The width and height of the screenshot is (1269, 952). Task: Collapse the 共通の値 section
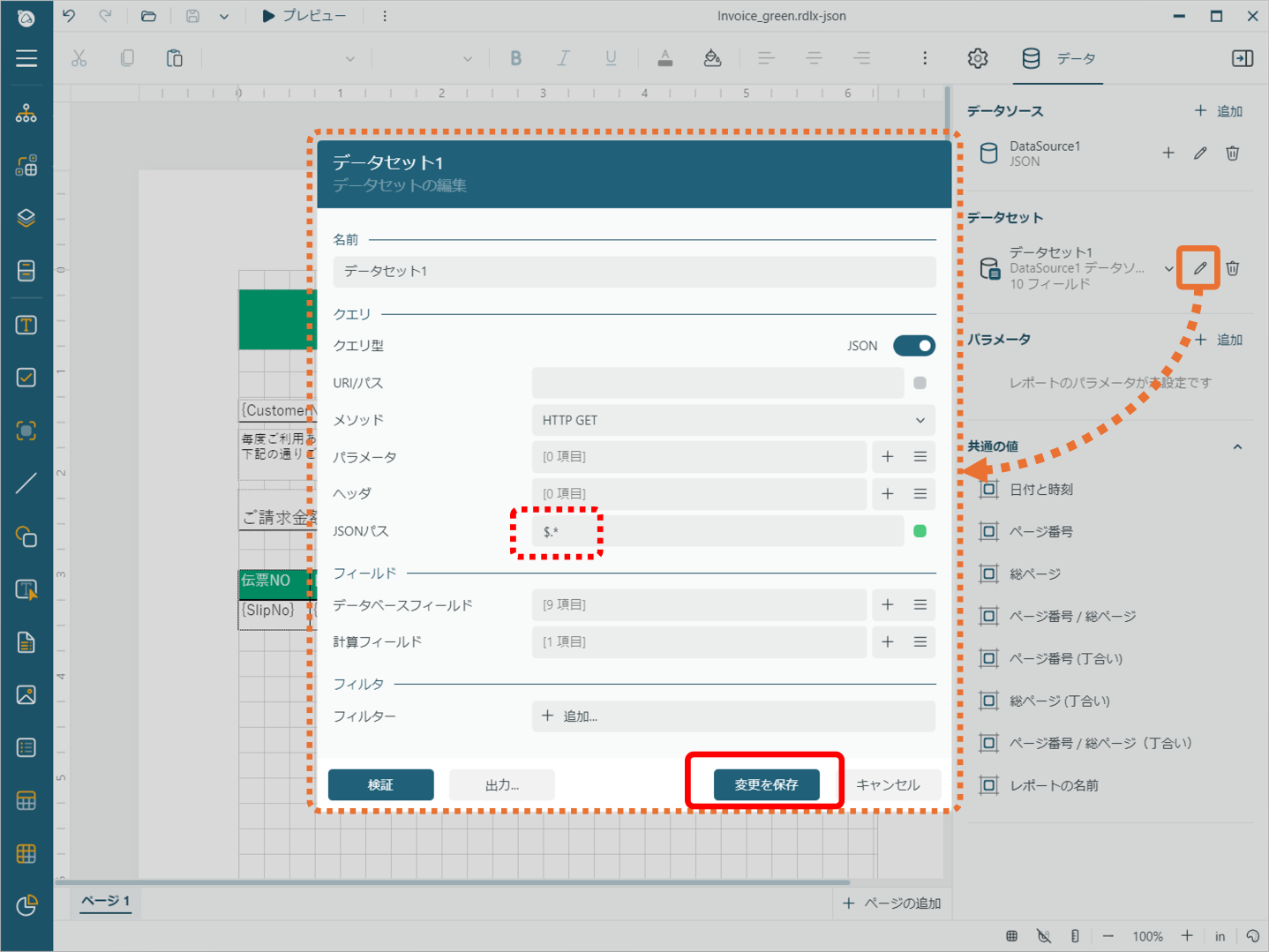pyautogui.click(x=1237, y=446)
